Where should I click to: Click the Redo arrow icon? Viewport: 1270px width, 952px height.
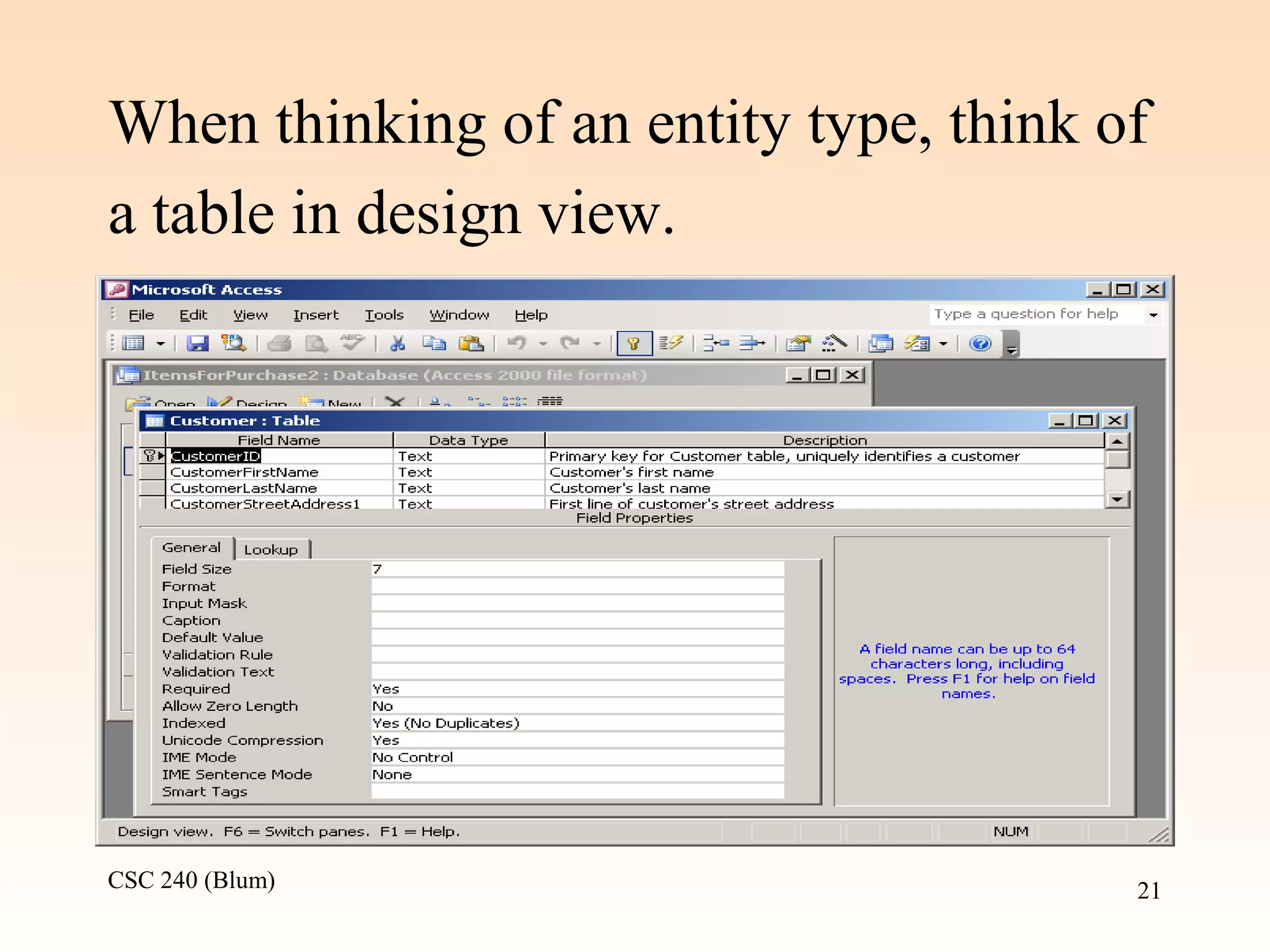tap(569, 343)
